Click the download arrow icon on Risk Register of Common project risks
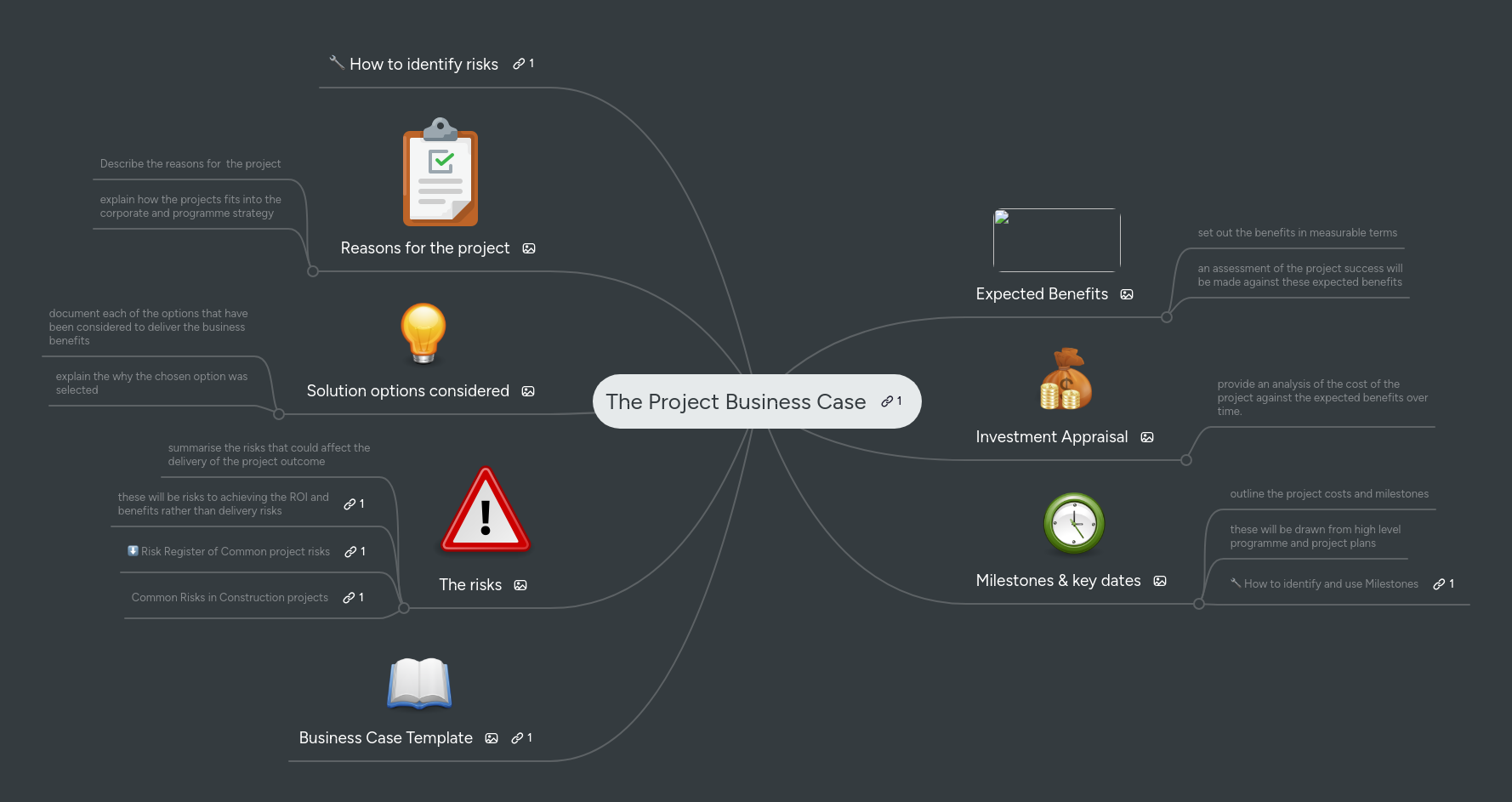This screenshot has height=802, width=1512. click(133, 551)
